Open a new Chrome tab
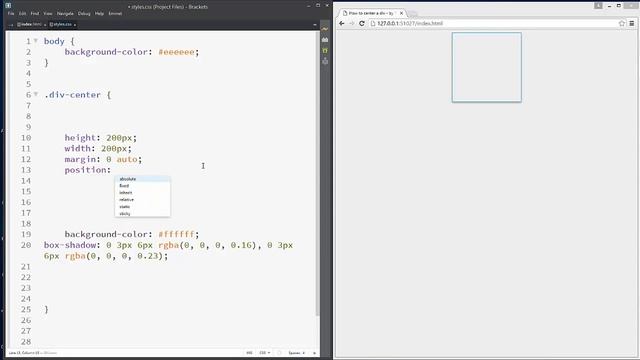 [413, 14]
